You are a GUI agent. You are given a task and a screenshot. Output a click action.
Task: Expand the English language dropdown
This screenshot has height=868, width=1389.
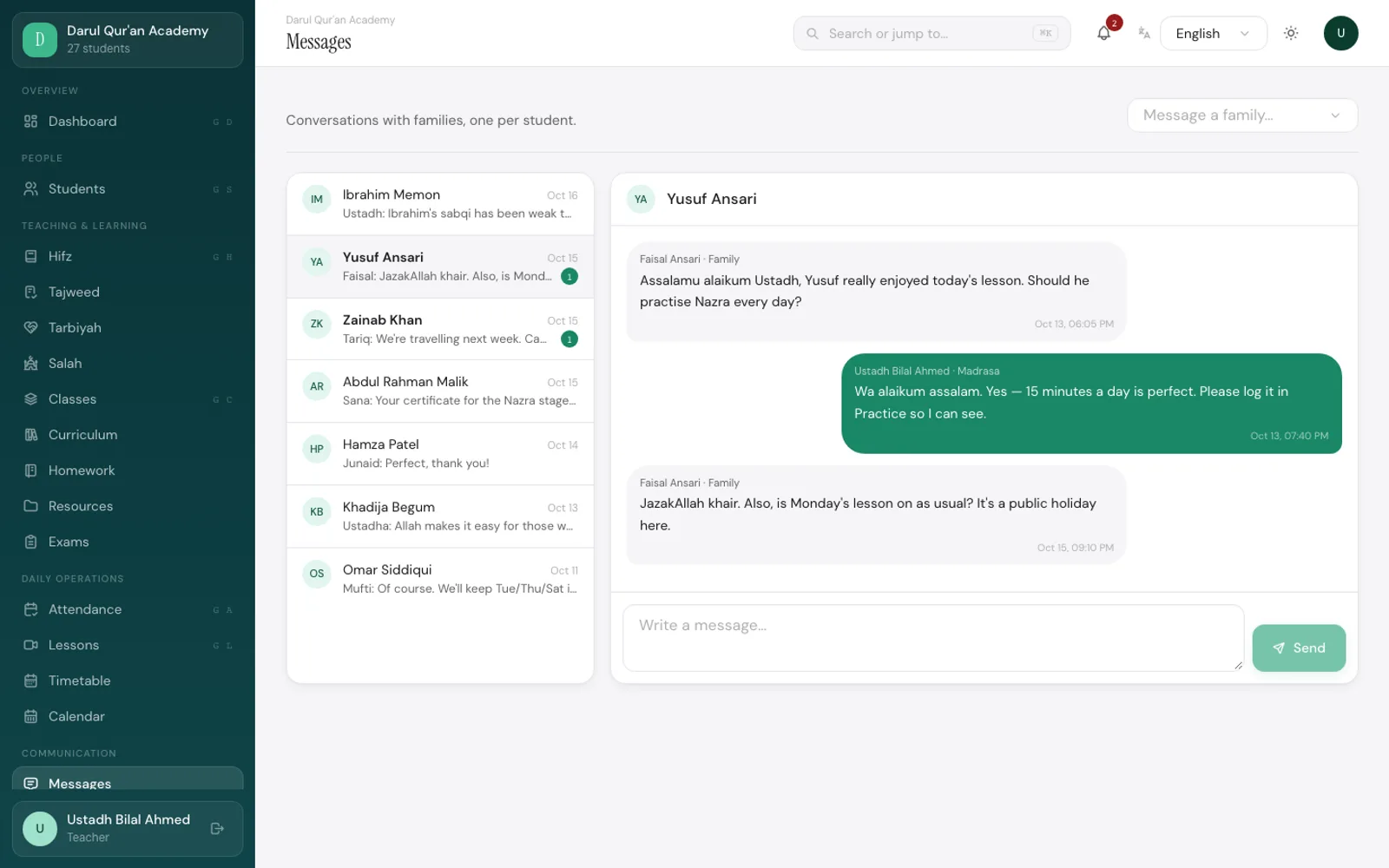(1213, 33)
